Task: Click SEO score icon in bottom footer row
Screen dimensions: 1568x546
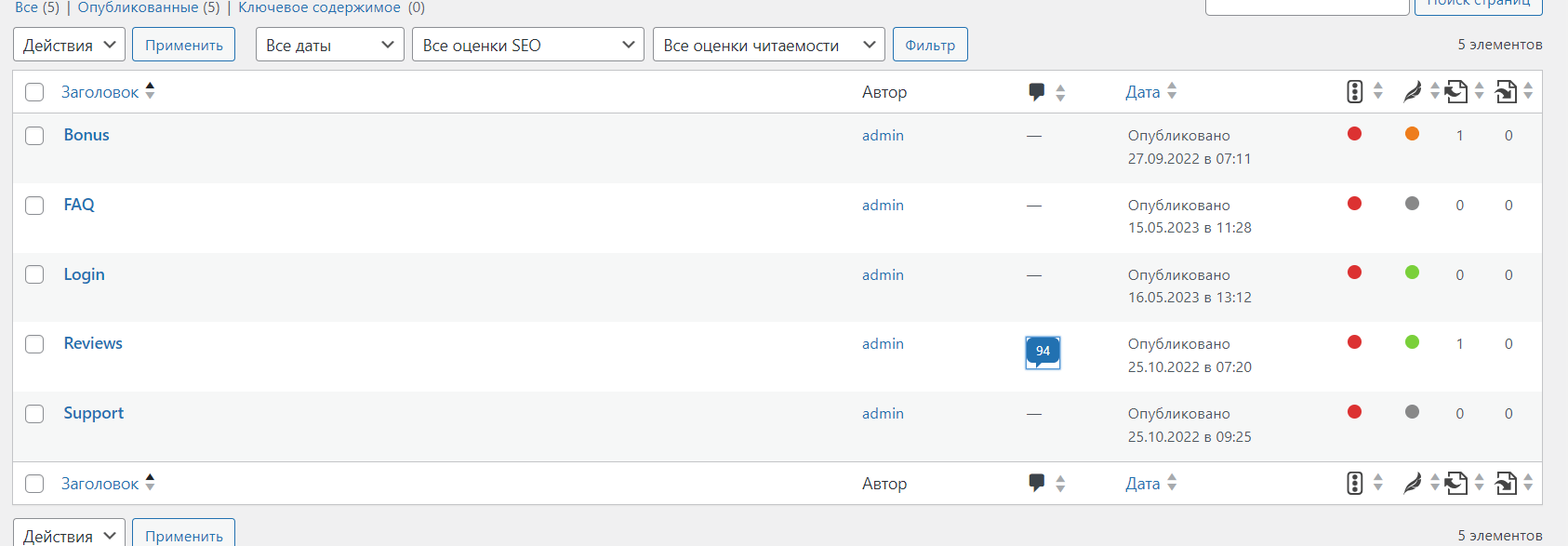Action: point(1355,483)
